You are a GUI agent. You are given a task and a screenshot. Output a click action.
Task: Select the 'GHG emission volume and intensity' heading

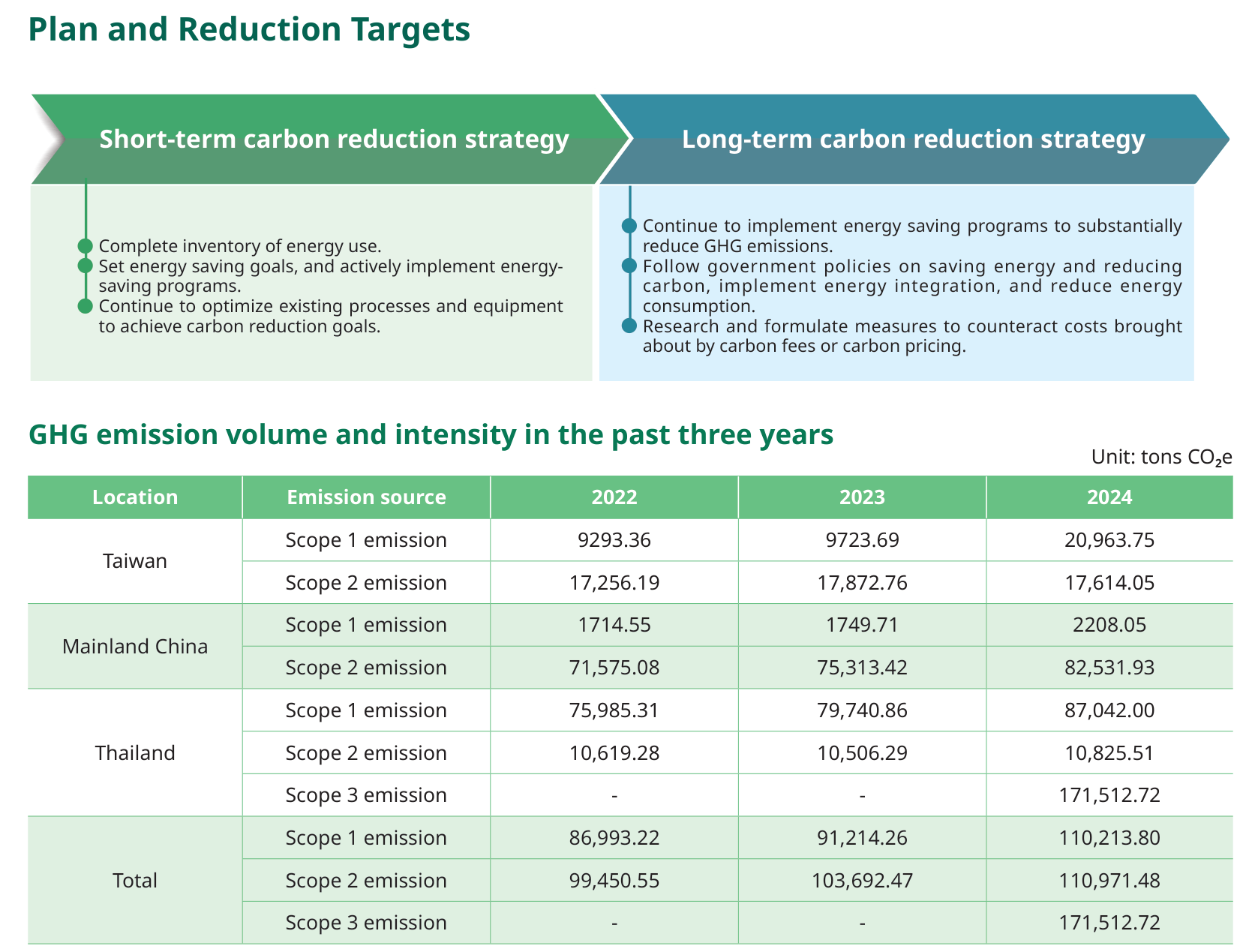point(431,435)
